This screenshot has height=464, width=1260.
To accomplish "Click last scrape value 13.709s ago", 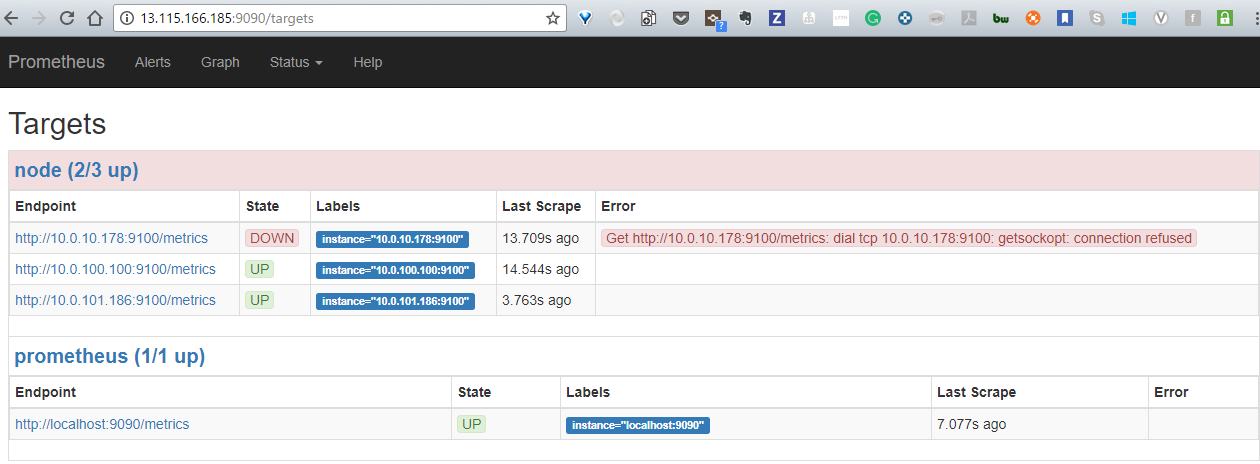I will [x=540, y=238].
